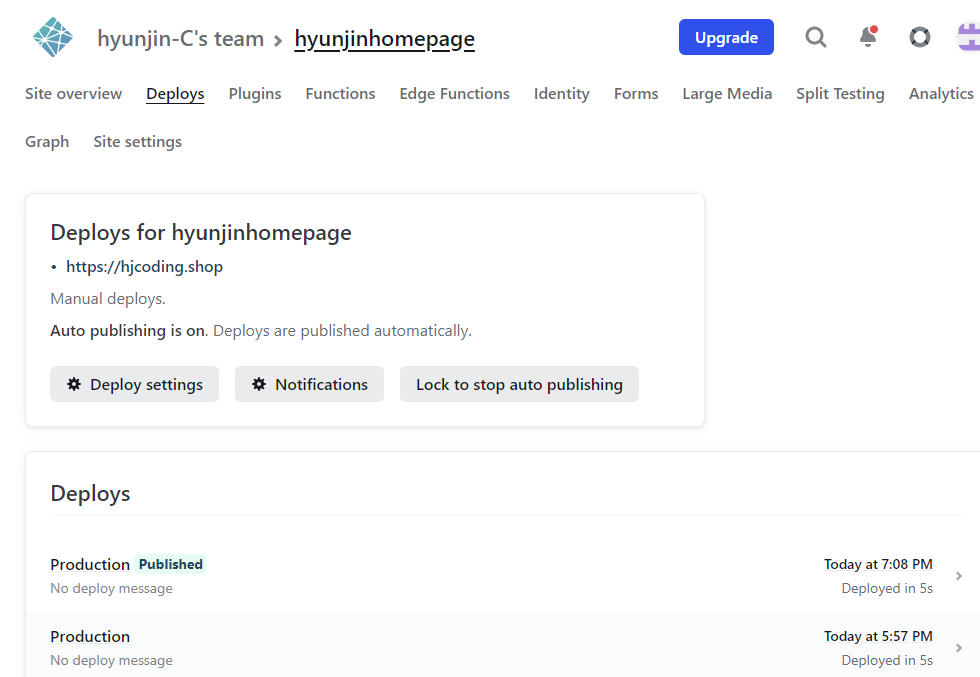
Task: Open Edge Functions tab
Action: pos(454,94)
